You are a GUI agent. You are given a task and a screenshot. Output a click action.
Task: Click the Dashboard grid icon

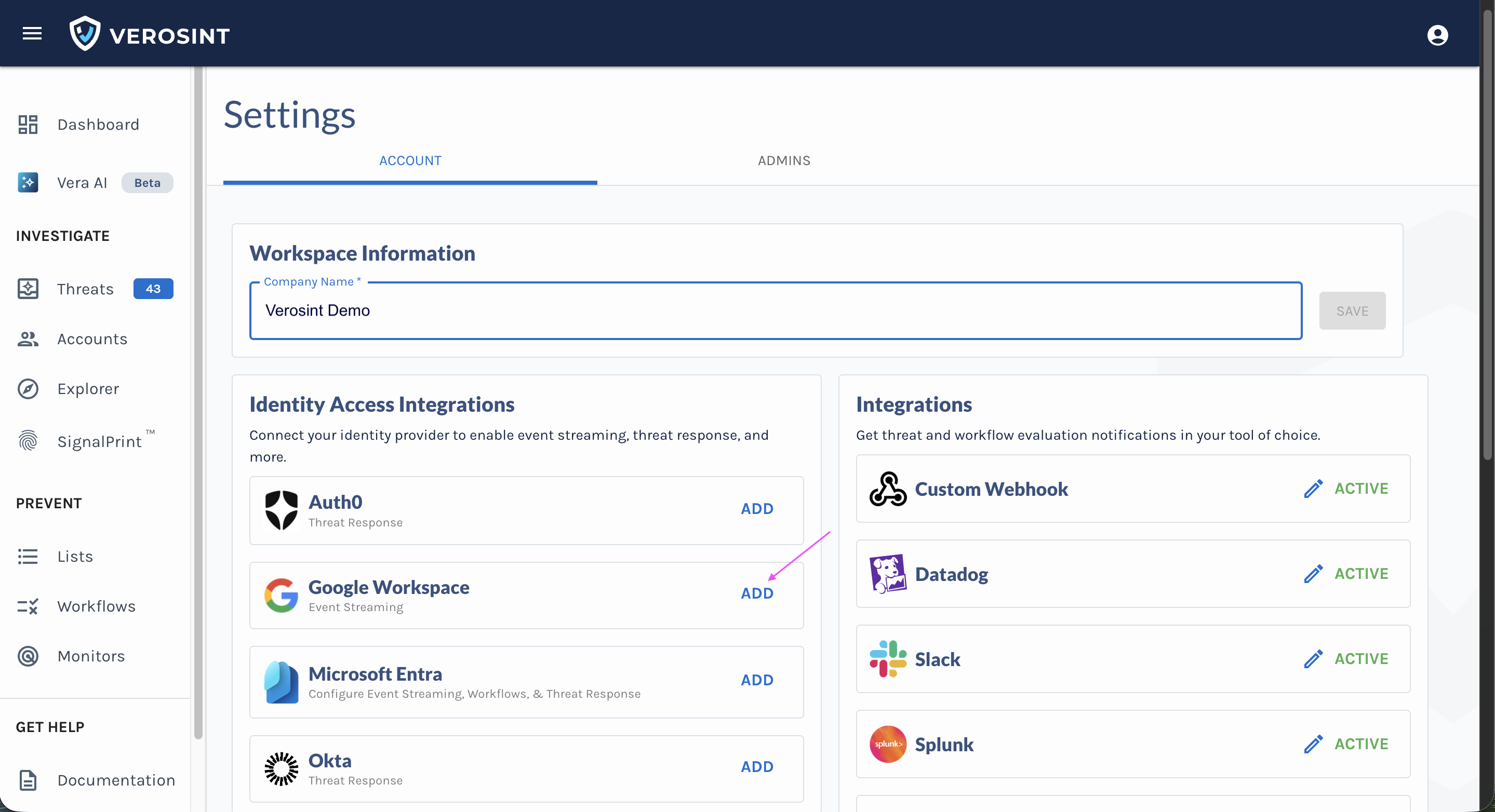28,124
